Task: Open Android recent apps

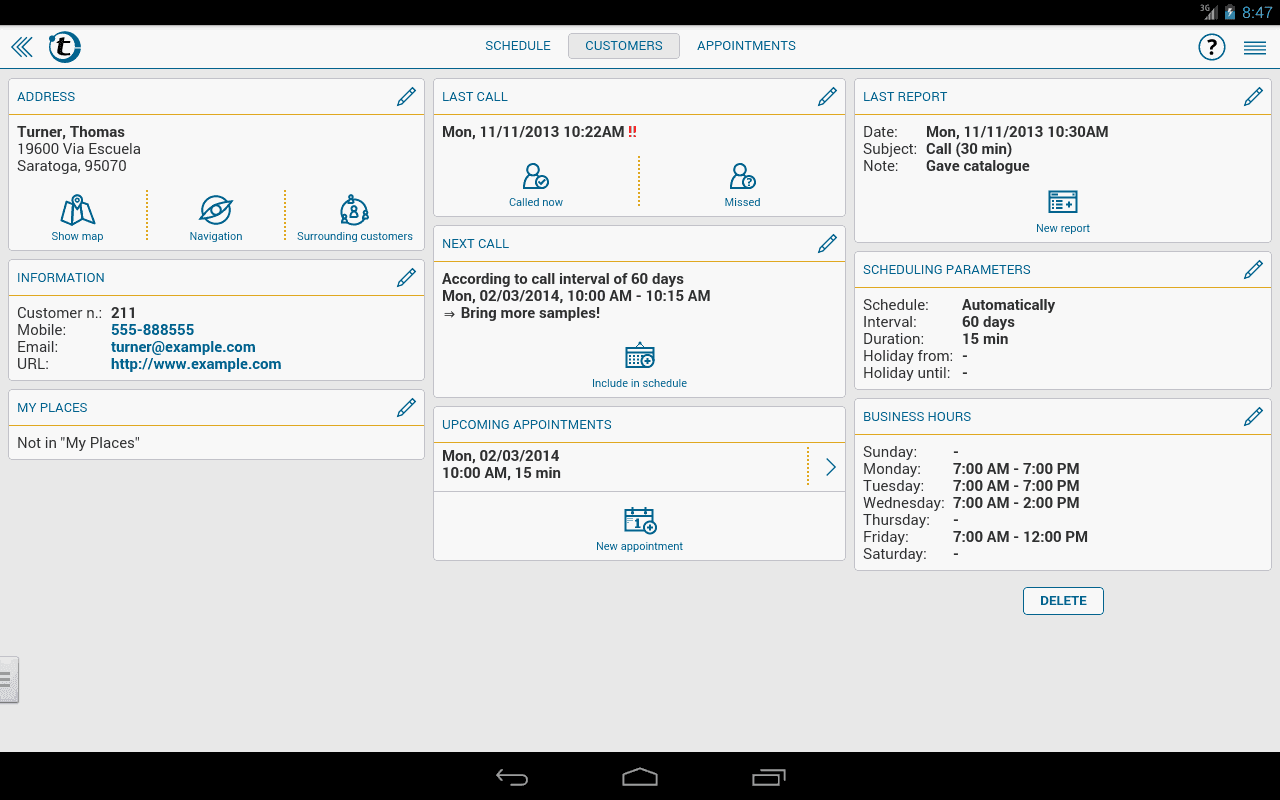Action: pyautogui.click(x=769, y=777)
